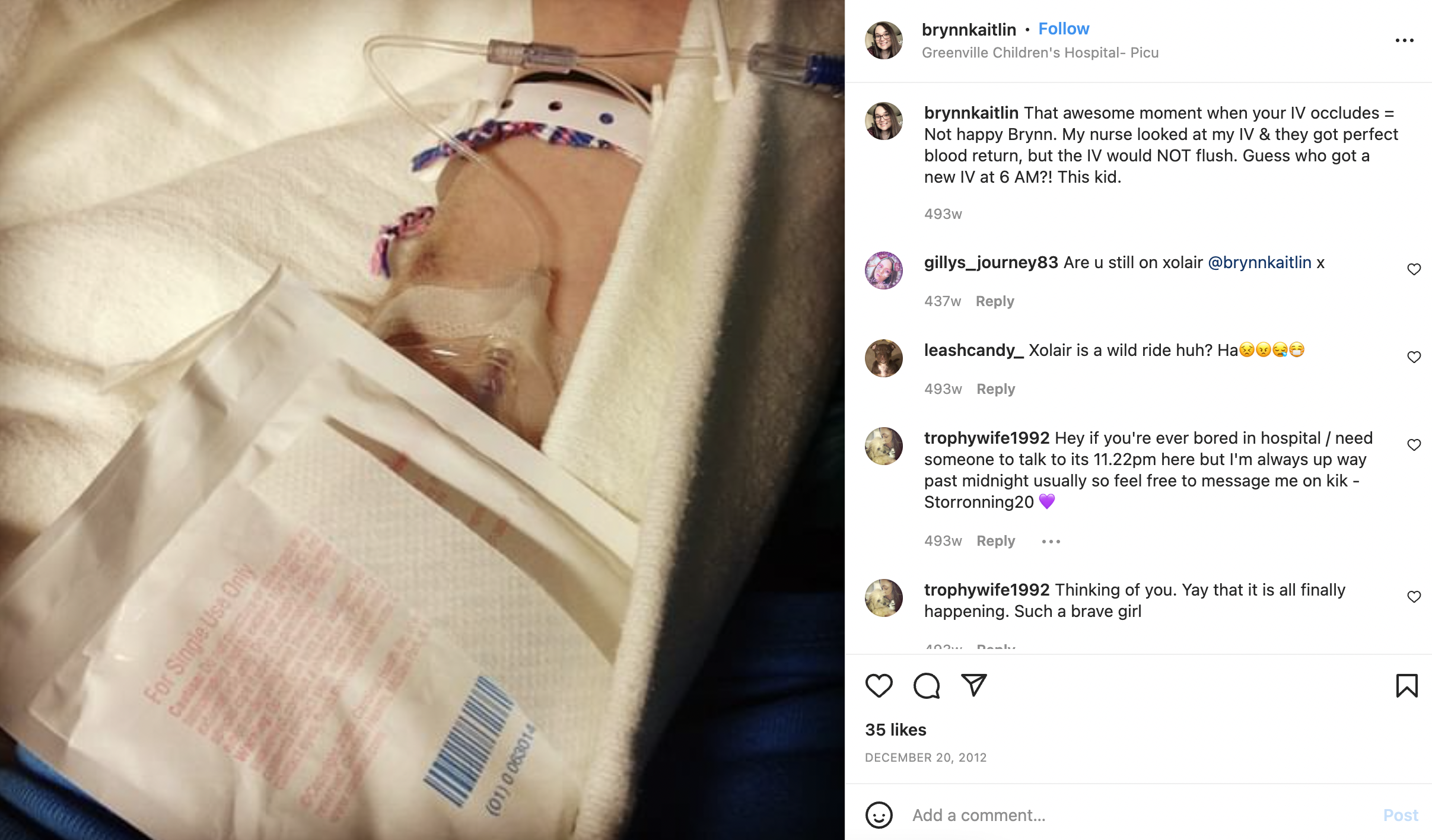This screenshot has width=1432, height=840.
Task: Like the post with the heart icon
Action: click(879, 686)
